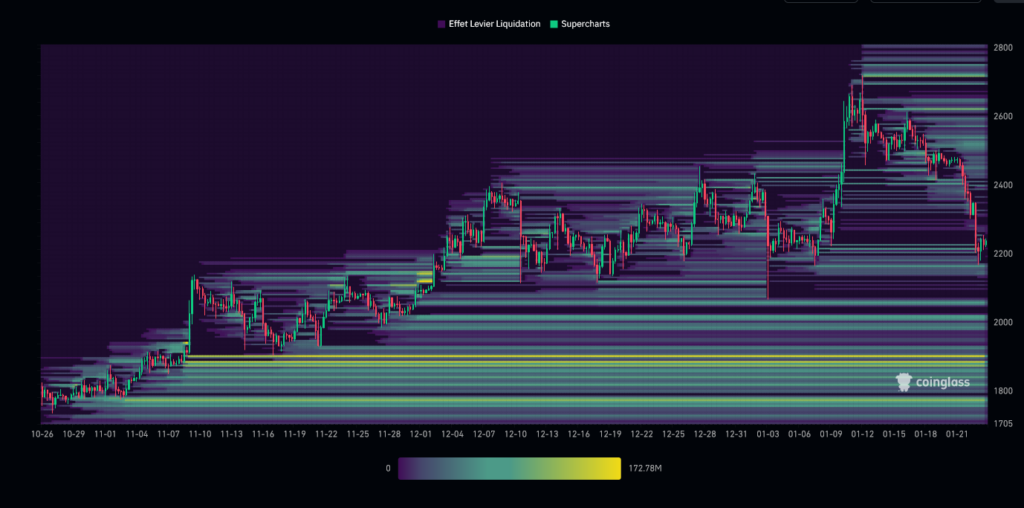This screenshot has width=1024, height=508.
Task: Select the 01-12 date axis label
Action: [863, 434]
